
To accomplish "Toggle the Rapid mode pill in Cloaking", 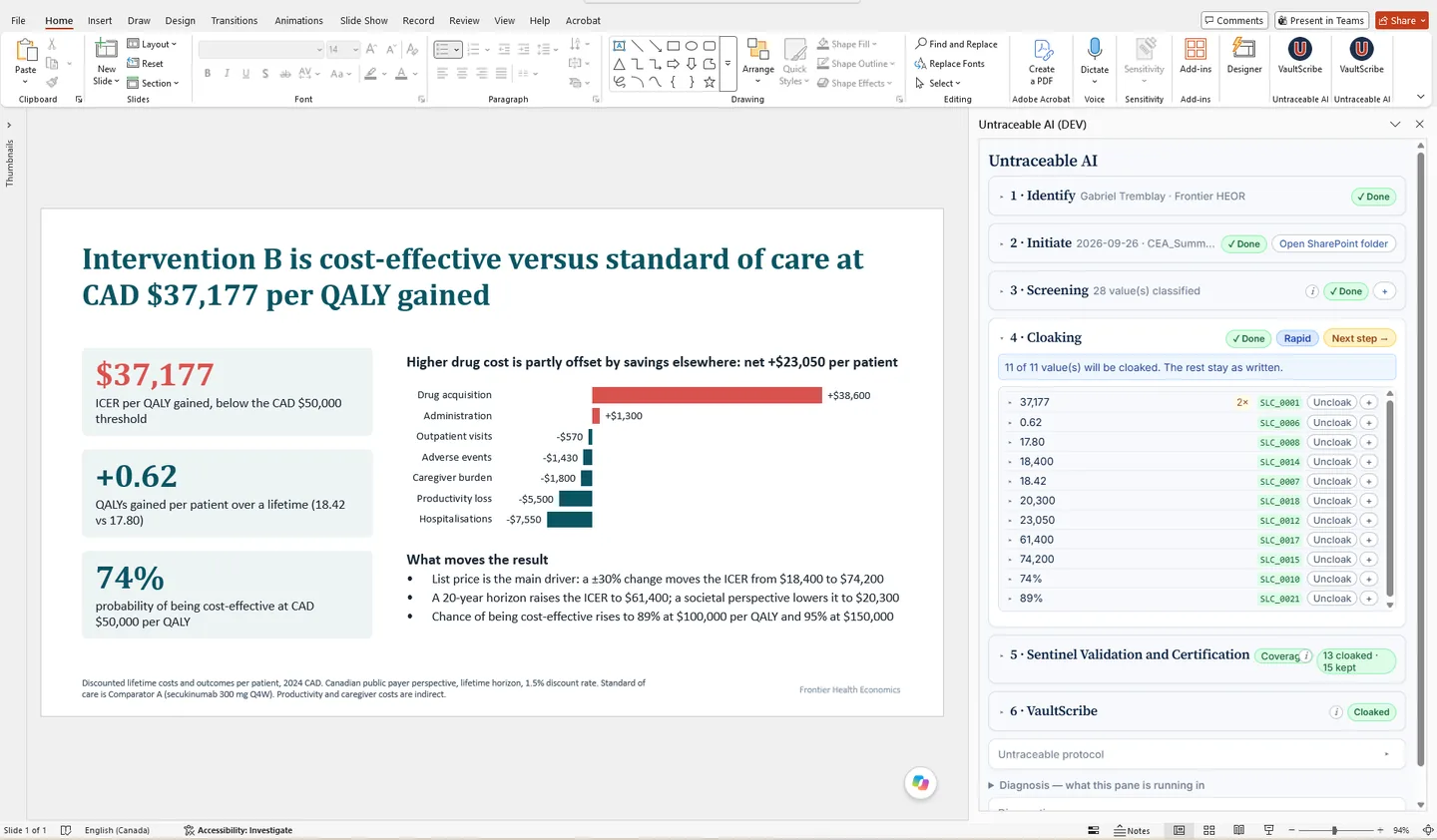I will [x=1297, y=338].
